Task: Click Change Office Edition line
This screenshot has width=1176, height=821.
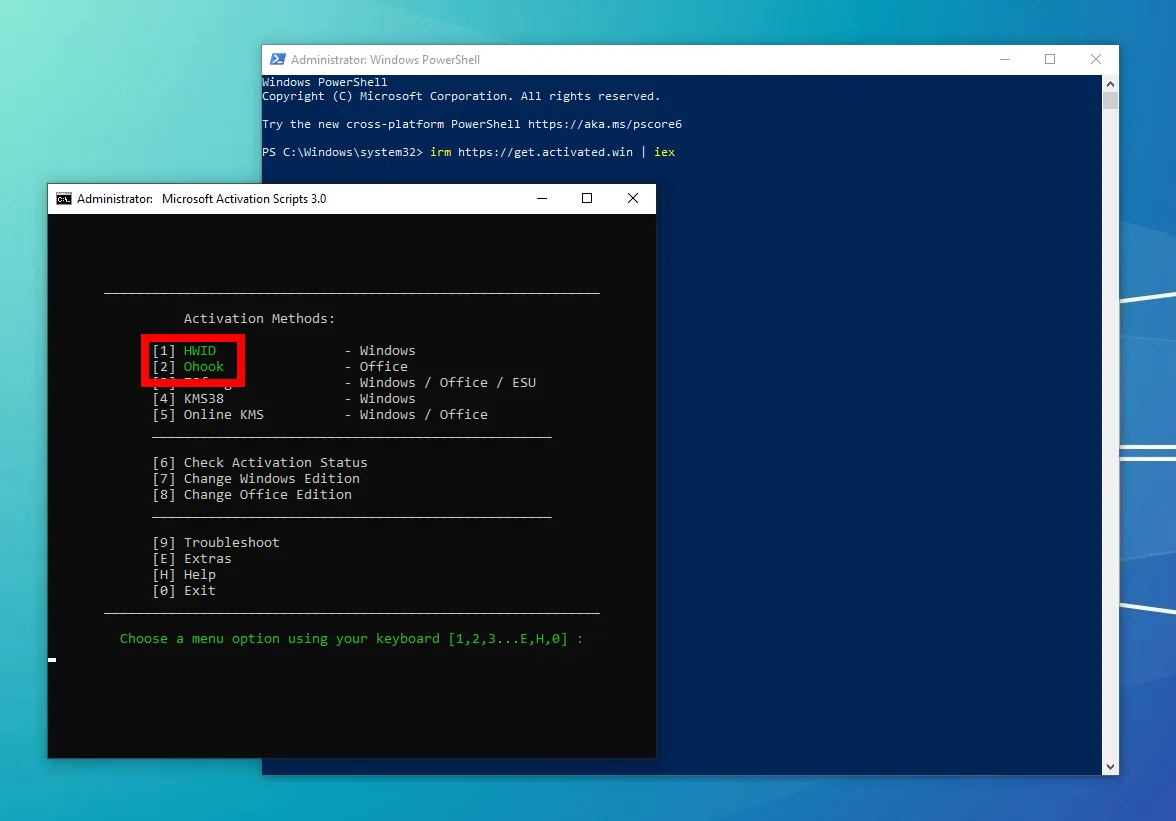Action: (x=252, y=495)
